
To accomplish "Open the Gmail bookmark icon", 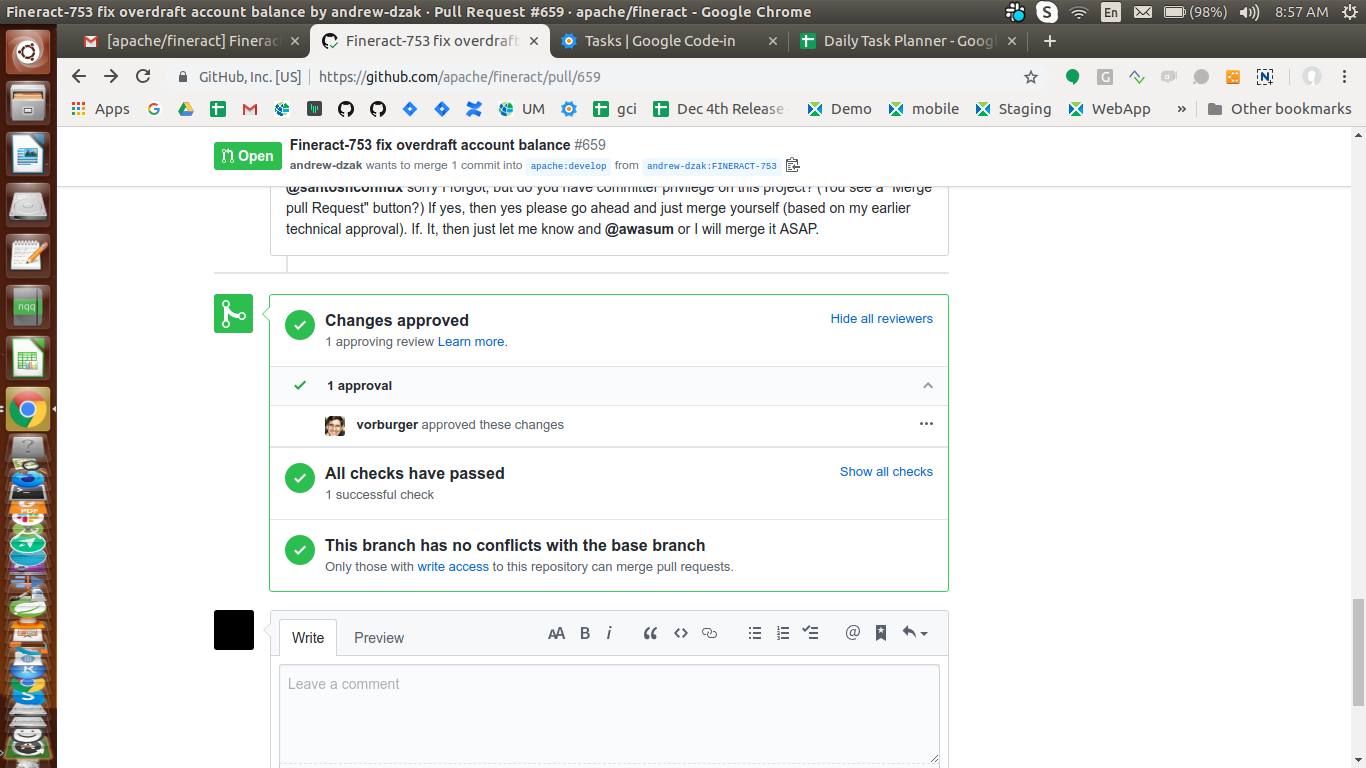I will 250,109.
